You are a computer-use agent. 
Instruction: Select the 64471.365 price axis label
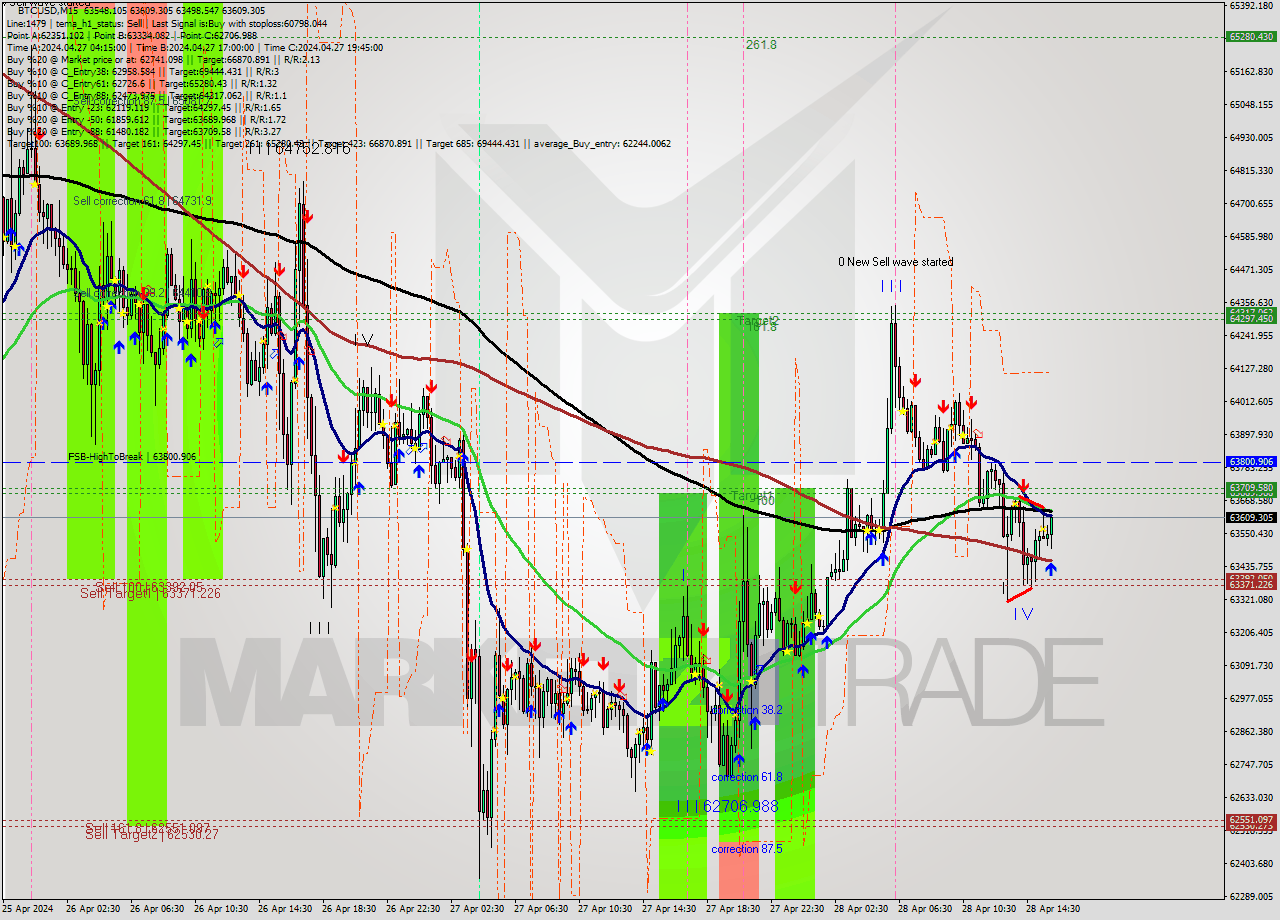point(1250,269)
